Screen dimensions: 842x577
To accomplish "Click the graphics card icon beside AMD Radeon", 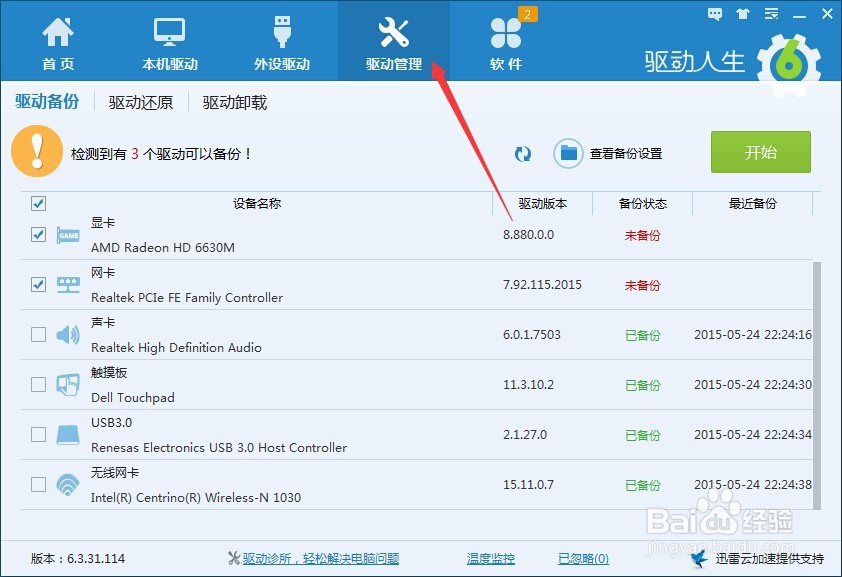I will click(x=66, y=234).
